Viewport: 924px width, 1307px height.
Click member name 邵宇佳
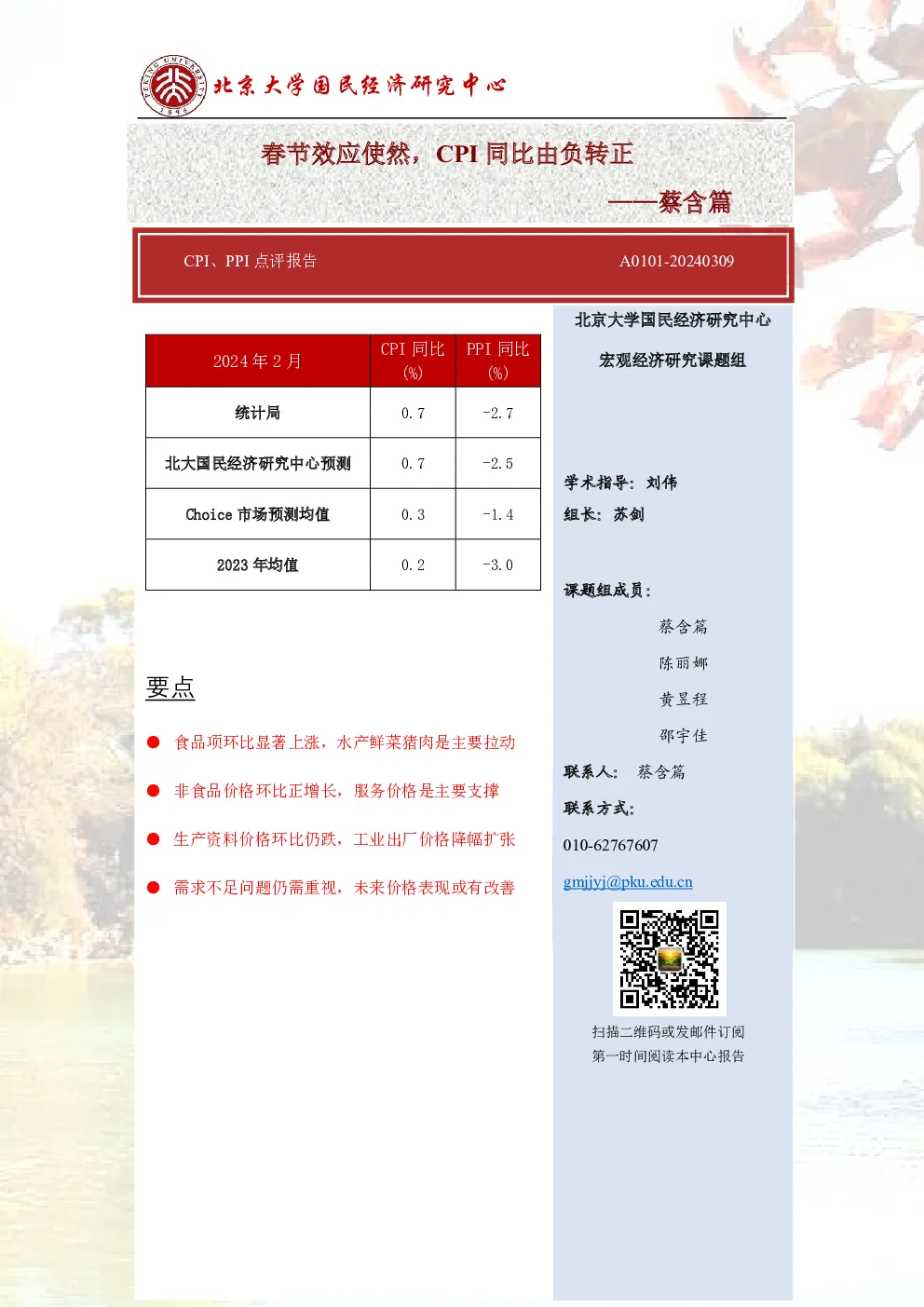click(x=684, y=736)
